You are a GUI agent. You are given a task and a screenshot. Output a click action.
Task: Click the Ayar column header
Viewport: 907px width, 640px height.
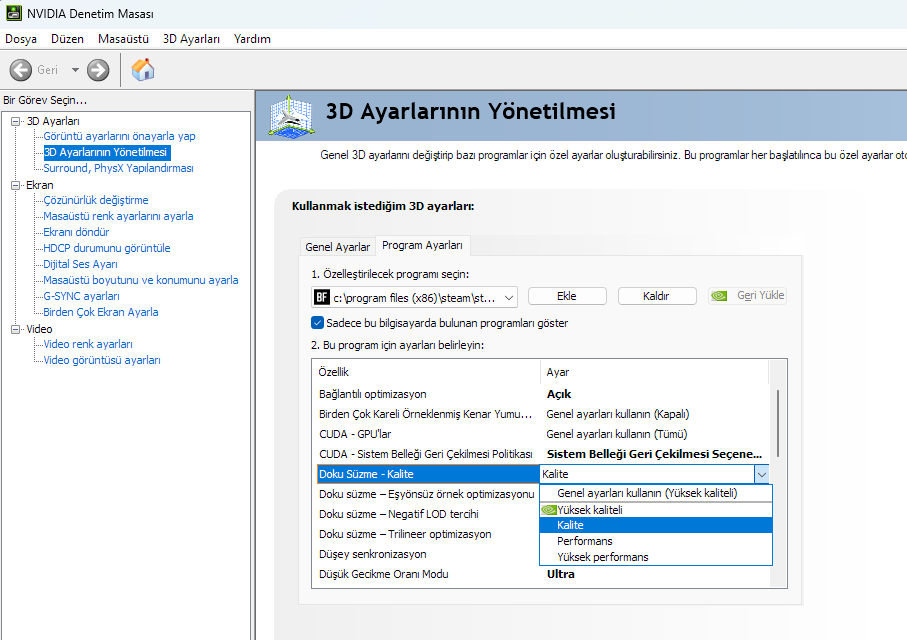(x=655, y=372)
